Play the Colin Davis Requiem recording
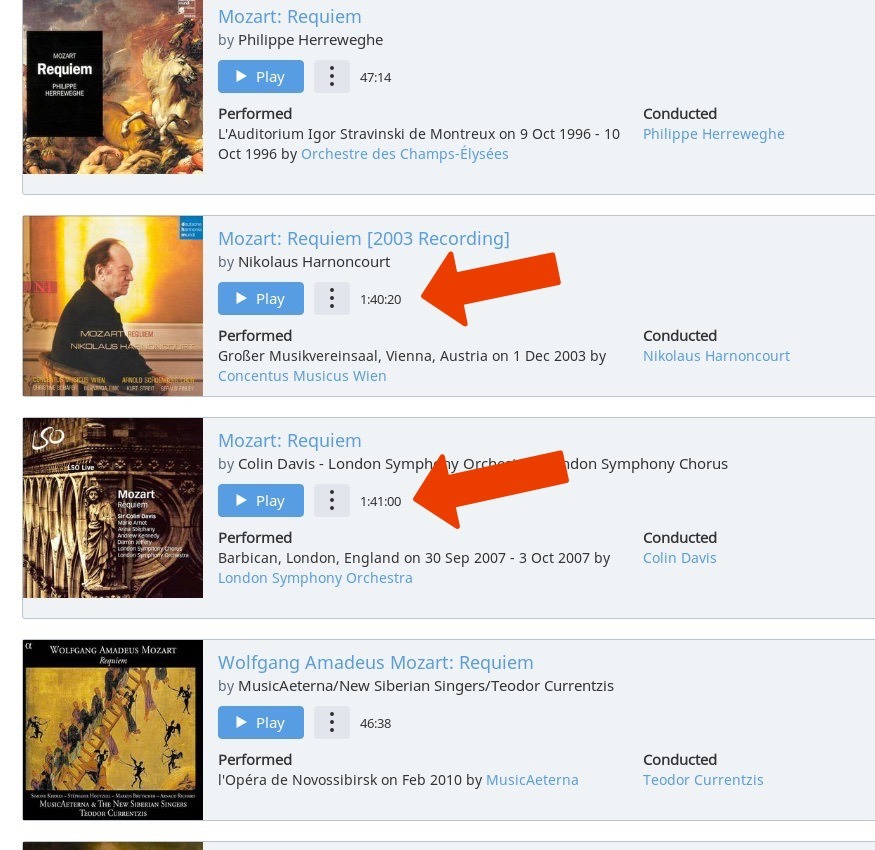875x850 pixels. (x=261, y=501)
